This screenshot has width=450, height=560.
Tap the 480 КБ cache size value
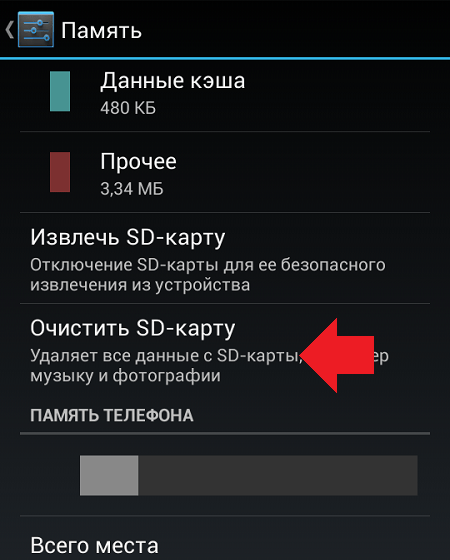coord(128,108)
